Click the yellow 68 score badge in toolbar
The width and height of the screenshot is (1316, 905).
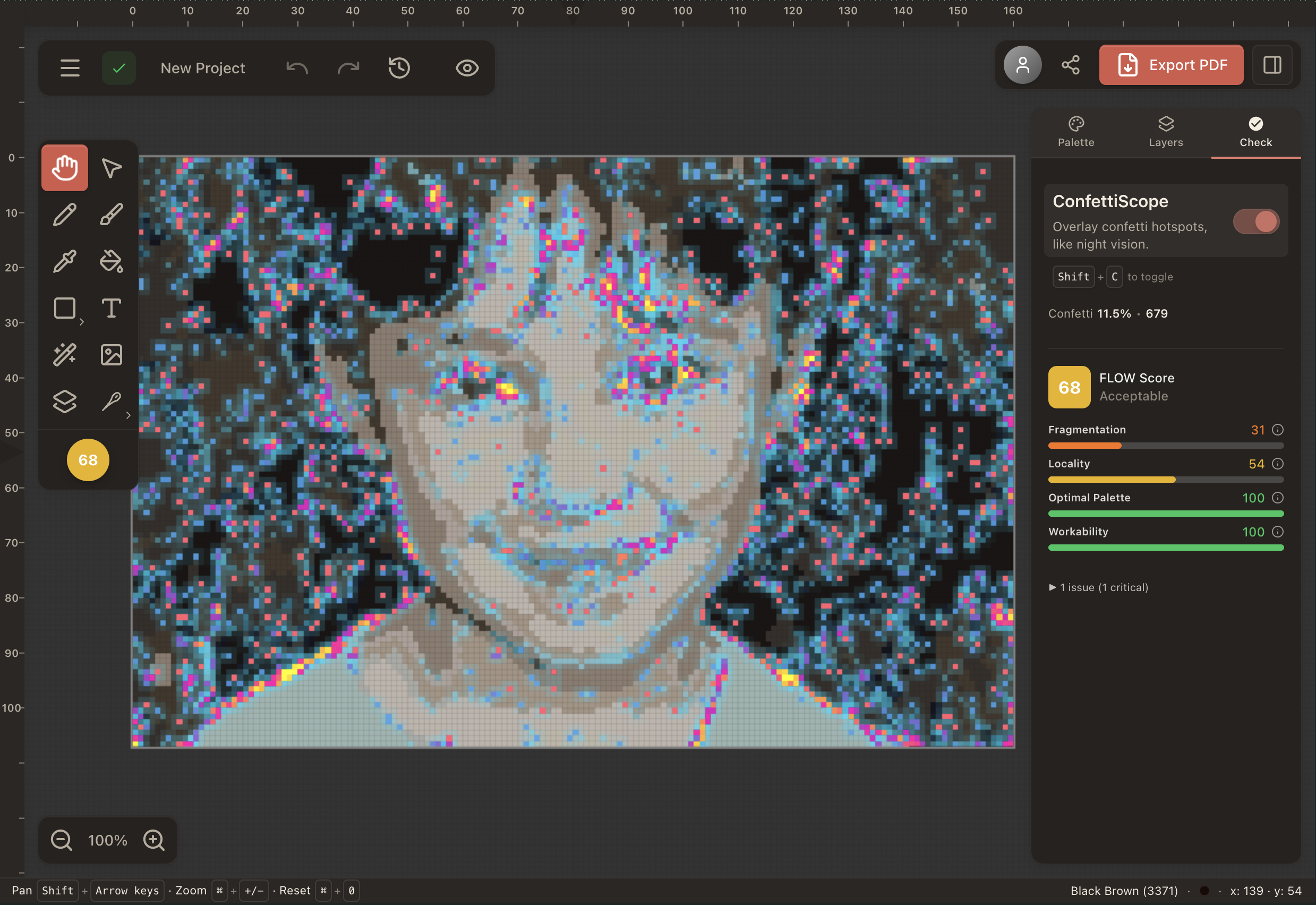coord(88,460)
